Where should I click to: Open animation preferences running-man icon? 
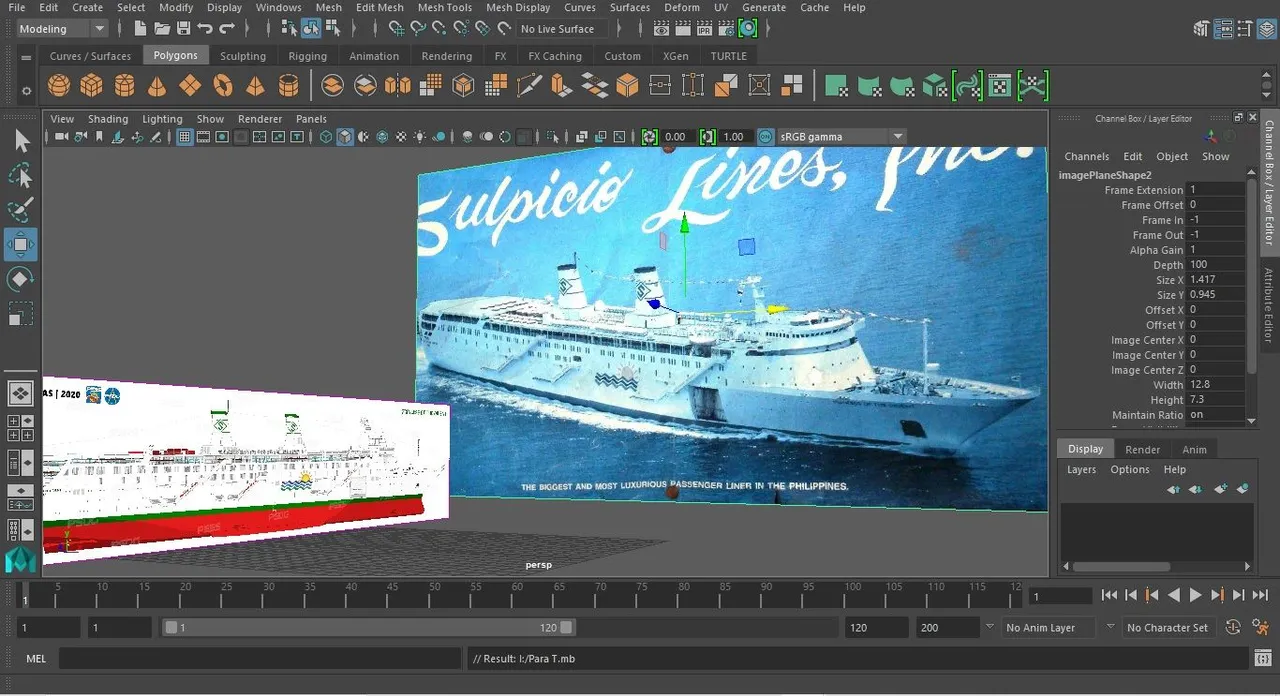click(1259, 628)
